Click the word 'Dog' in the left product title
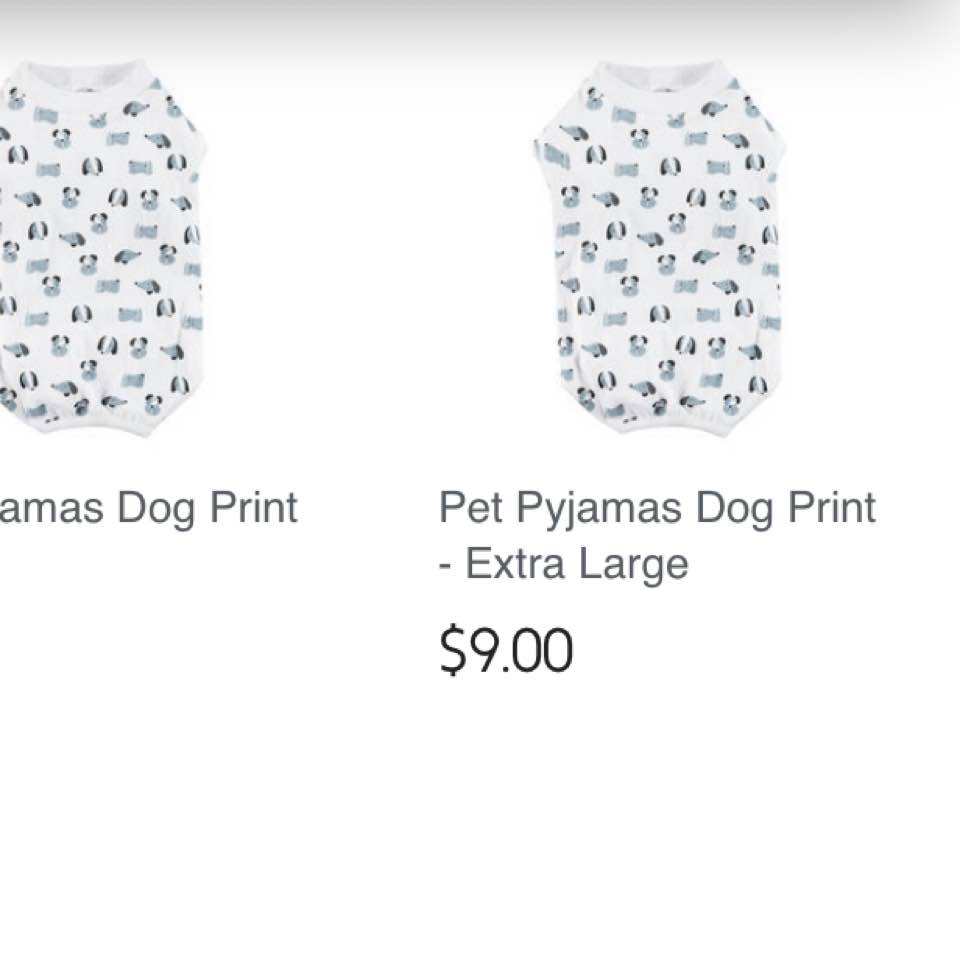Viewport: 960px width, 960px height. tap(156, 509)
